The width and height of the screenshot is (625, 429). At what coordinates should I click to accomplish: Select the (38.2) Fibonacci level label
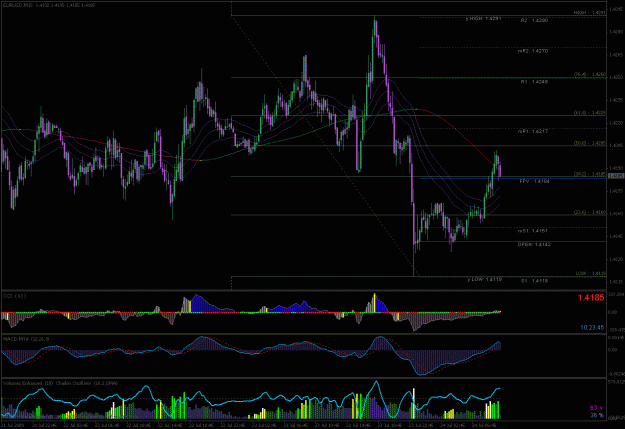[590, 174]
